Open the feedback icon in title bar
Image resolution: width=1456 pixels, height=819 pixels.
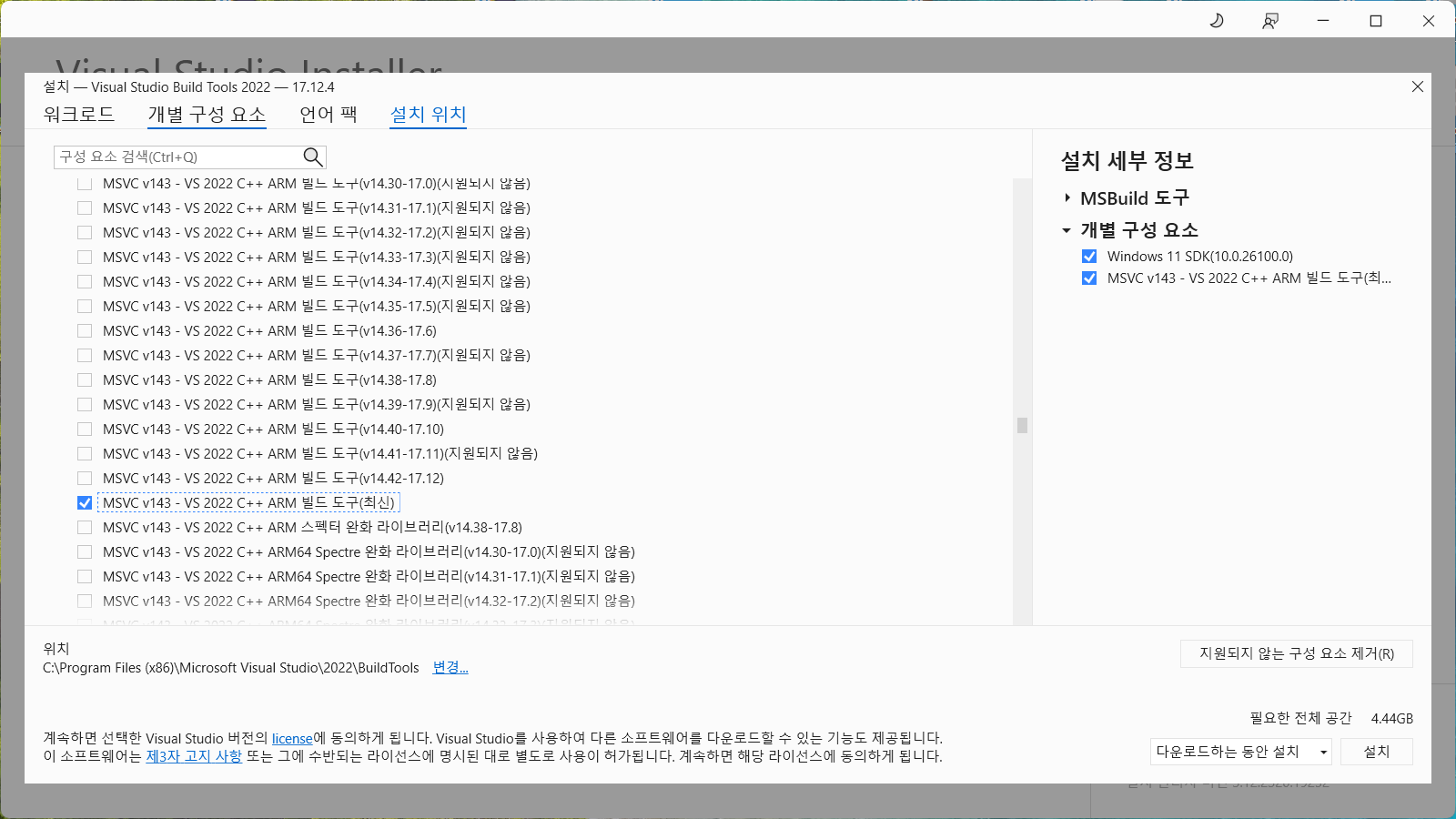click(1270, 20)
